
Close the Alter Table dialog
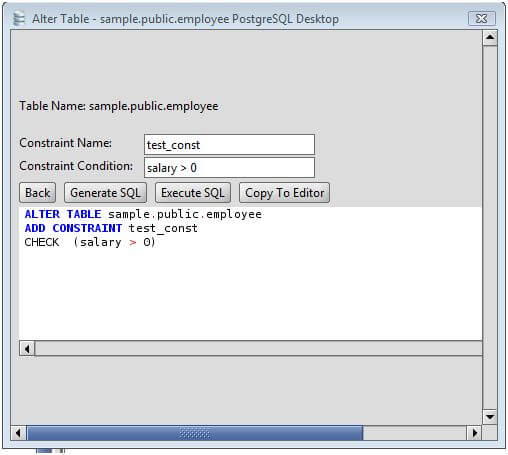pos(482,18)
